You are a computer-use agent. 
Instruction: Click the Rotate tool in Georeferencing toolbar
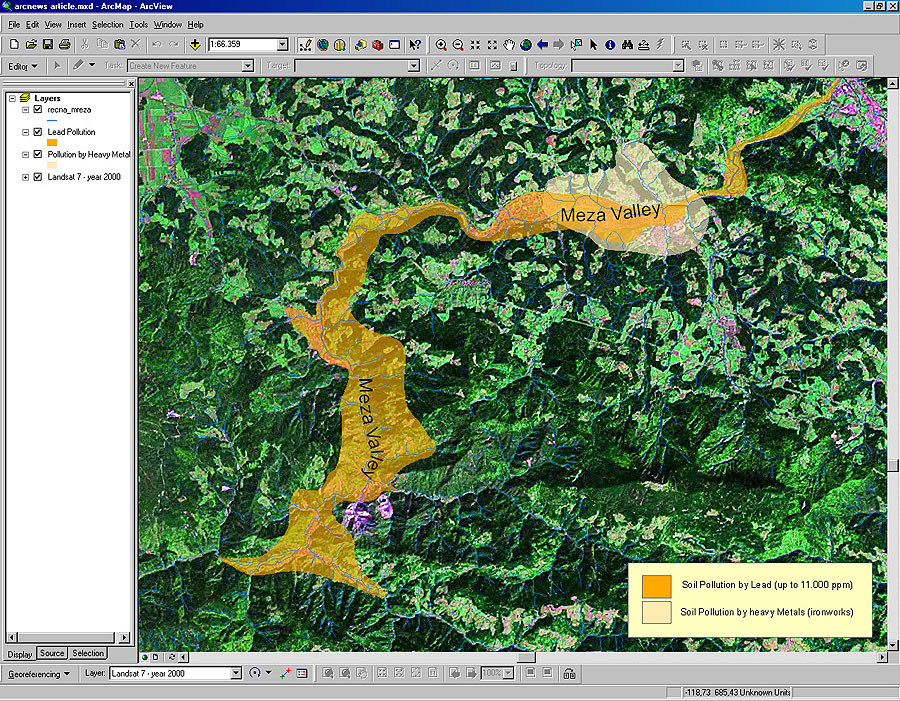click(x=255, y=673)
